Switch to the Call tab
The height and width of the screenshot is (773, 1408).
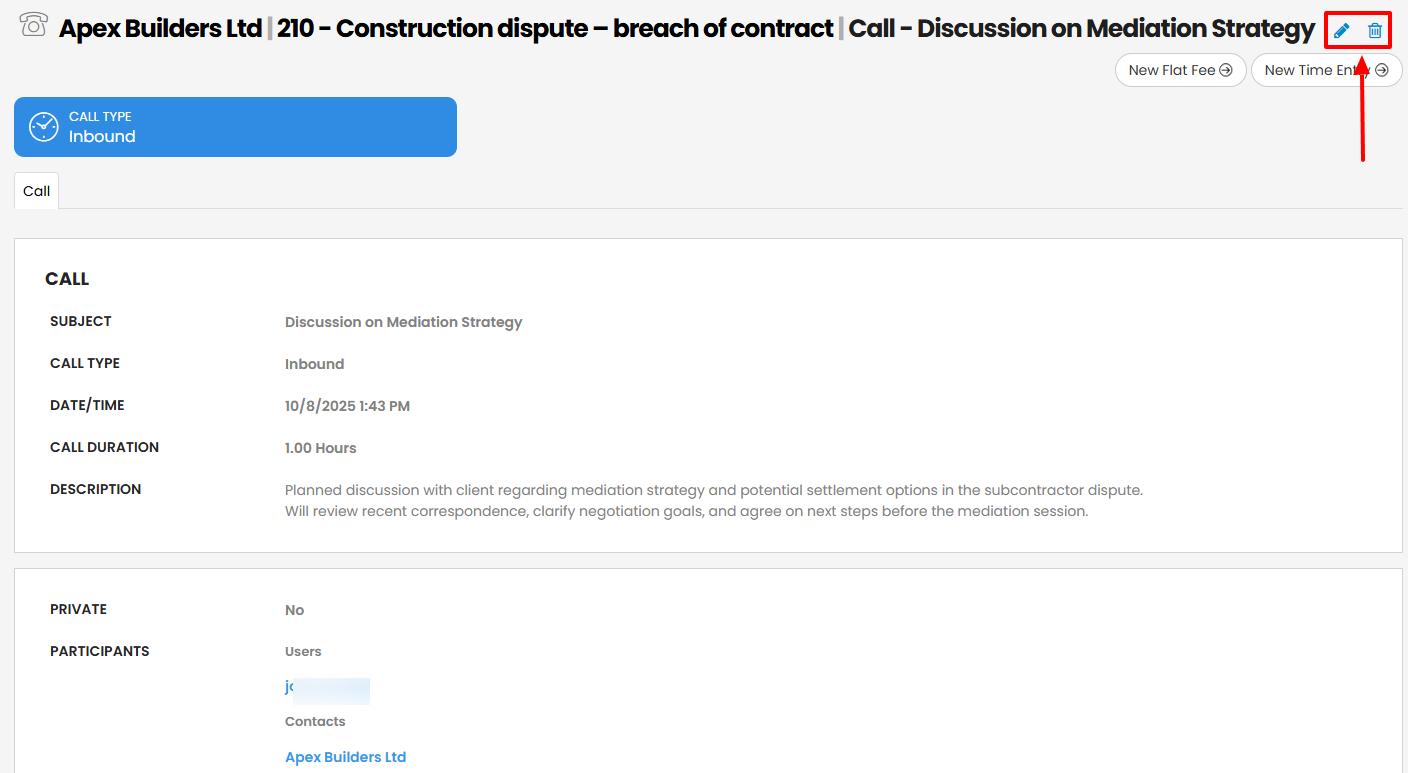pos(35,190)
